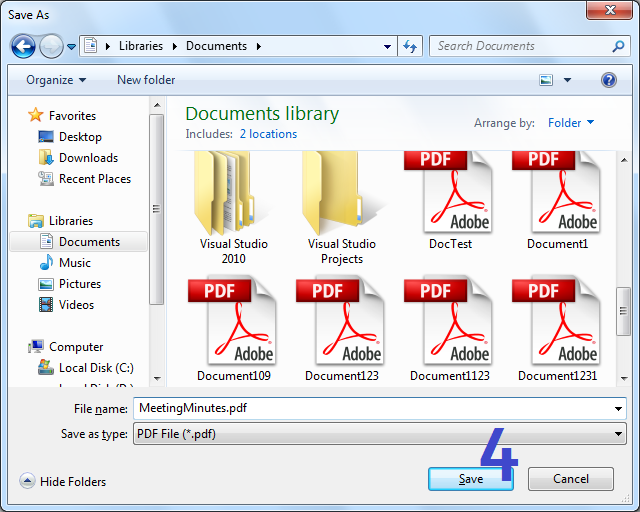Select Music library in navigation pane
Screen dimensions: 640x512
pyautogui.click(x=75, y=263)
